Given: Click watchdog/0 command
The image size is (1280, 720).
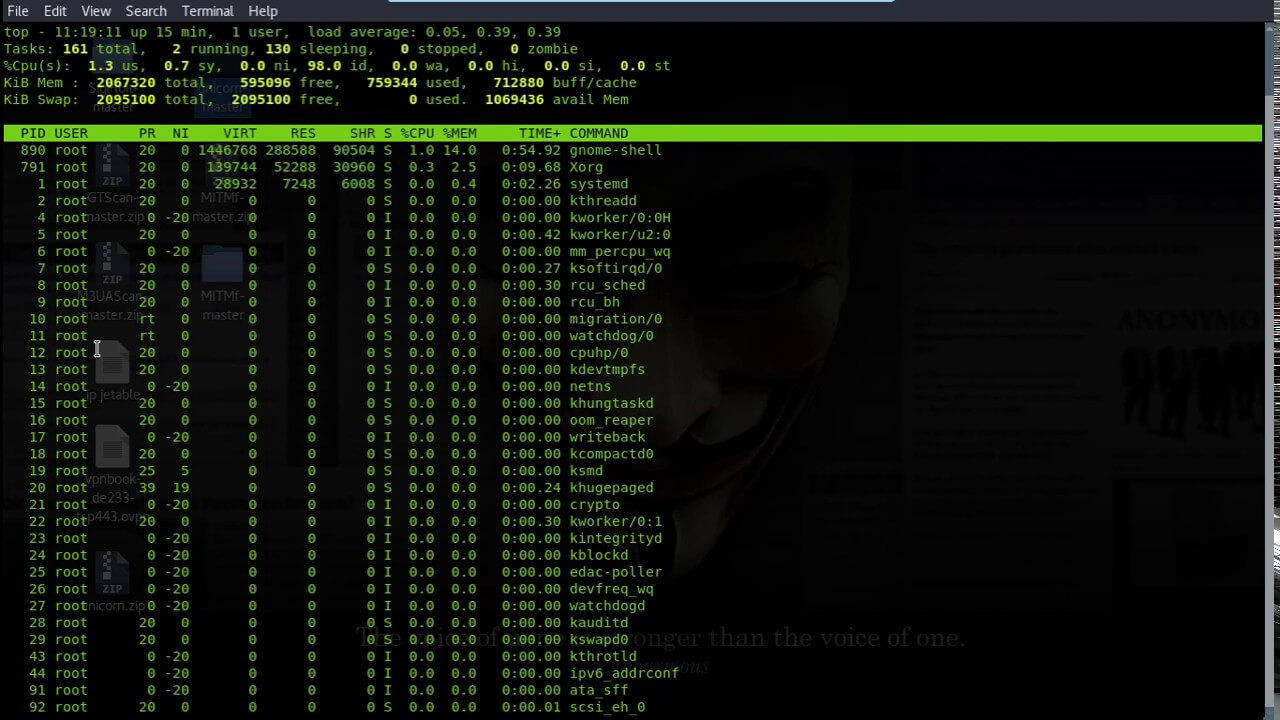Looking at the screenshot, I should pyautogui.click(x=612, y=336).
